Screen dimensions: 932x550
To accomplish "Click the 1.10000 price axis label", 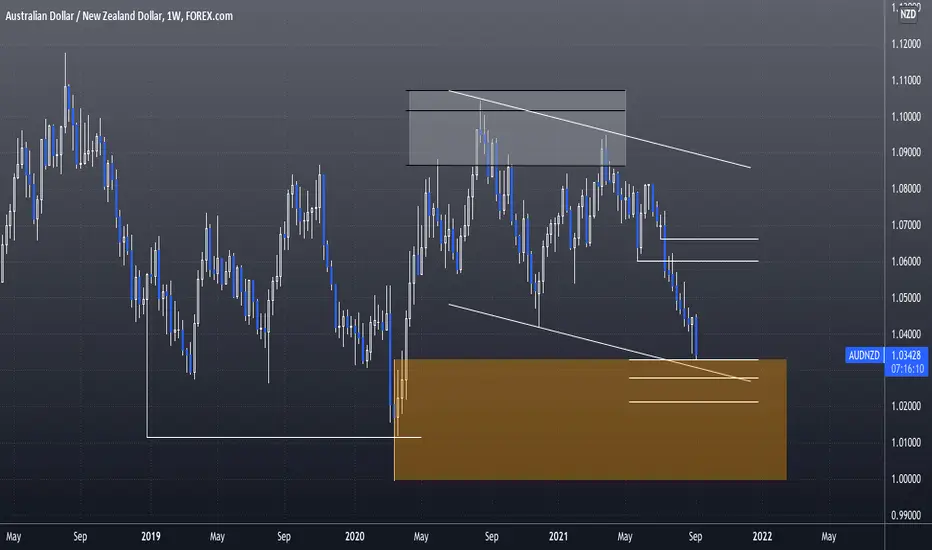I will 906,117.
